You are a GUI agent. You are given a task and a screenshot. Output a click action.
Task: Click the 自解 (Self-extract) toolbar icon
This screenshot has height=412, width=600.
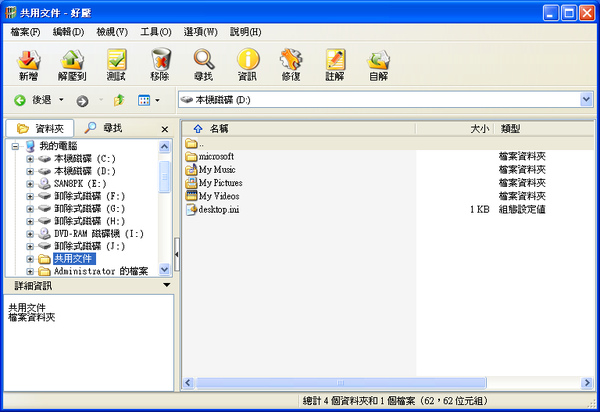pyautogui.click(x=379, y=65)
